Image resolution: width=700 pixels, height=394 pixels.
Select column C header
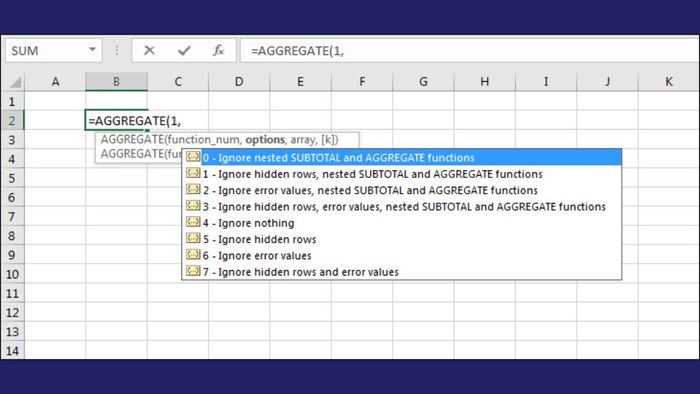(178, 82)
